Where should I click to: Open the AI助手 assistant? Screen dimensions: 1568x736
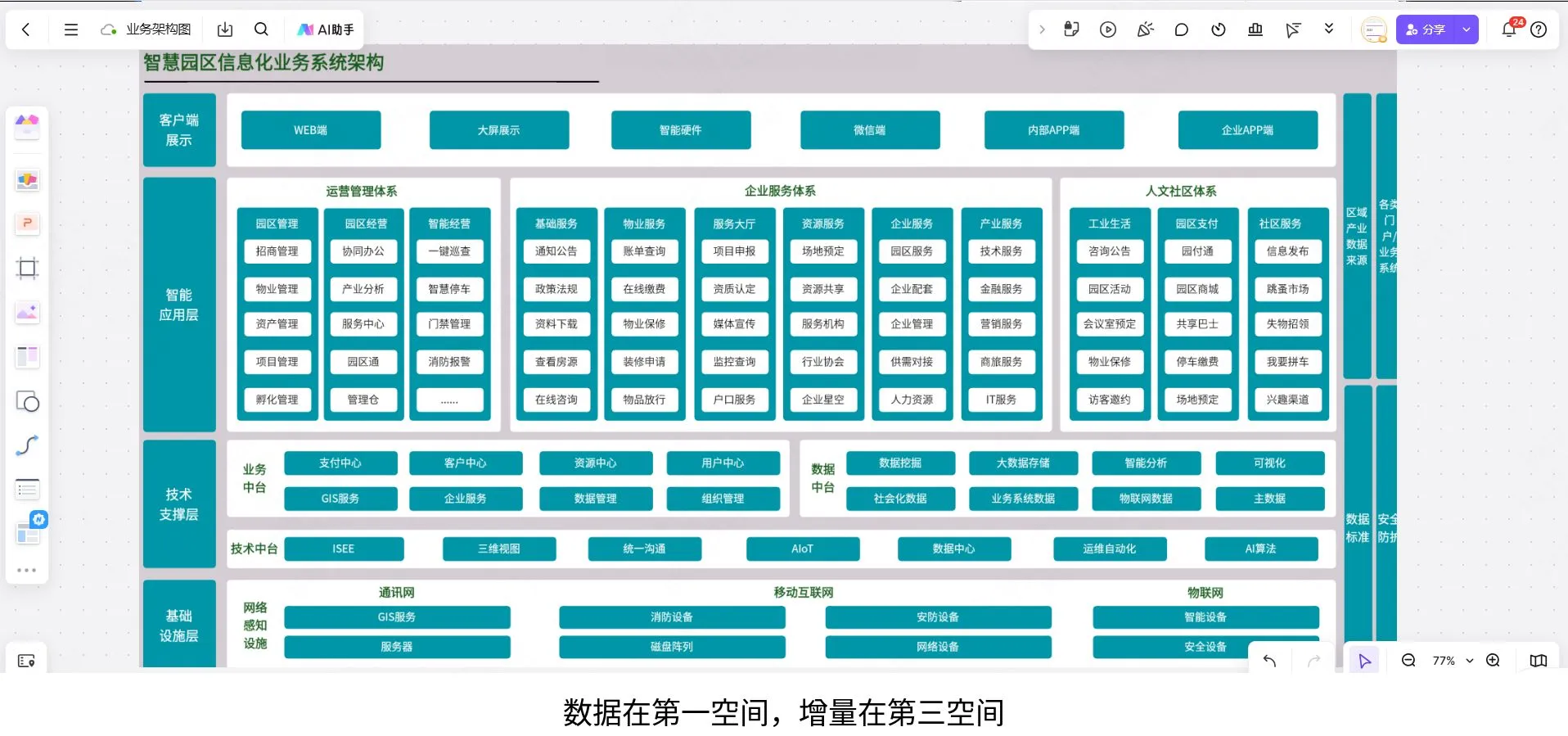(326, 29)
